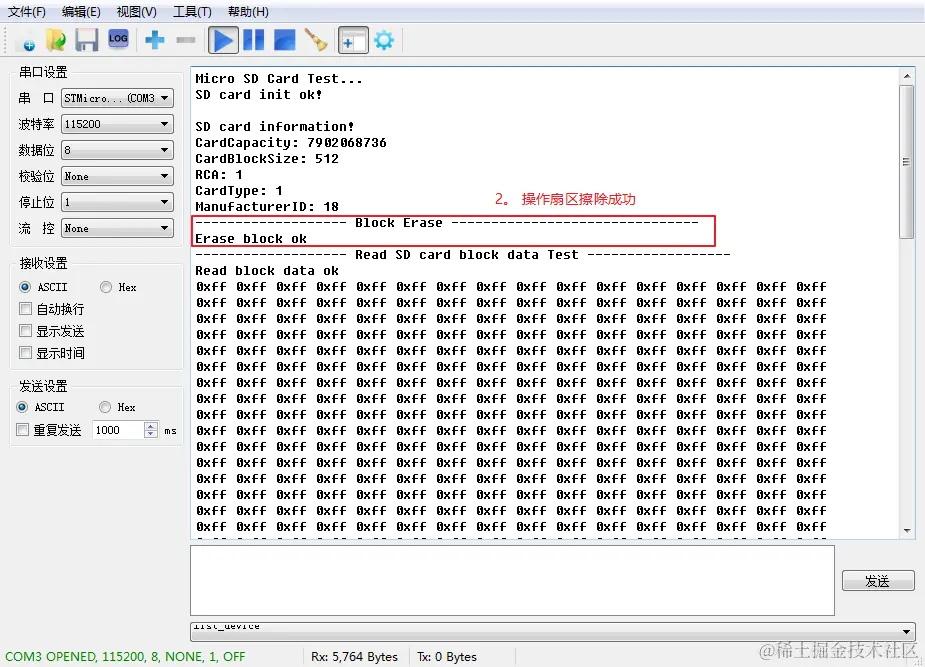Open settings via the gear icon
925x667 pixels.
[x=384, y=40]
